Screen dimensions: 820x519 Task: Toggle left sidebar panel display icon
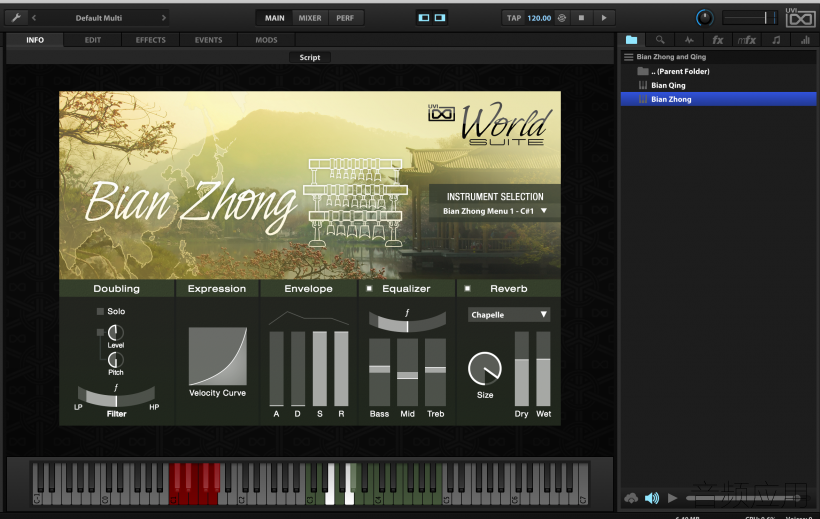tap(424, 18)
